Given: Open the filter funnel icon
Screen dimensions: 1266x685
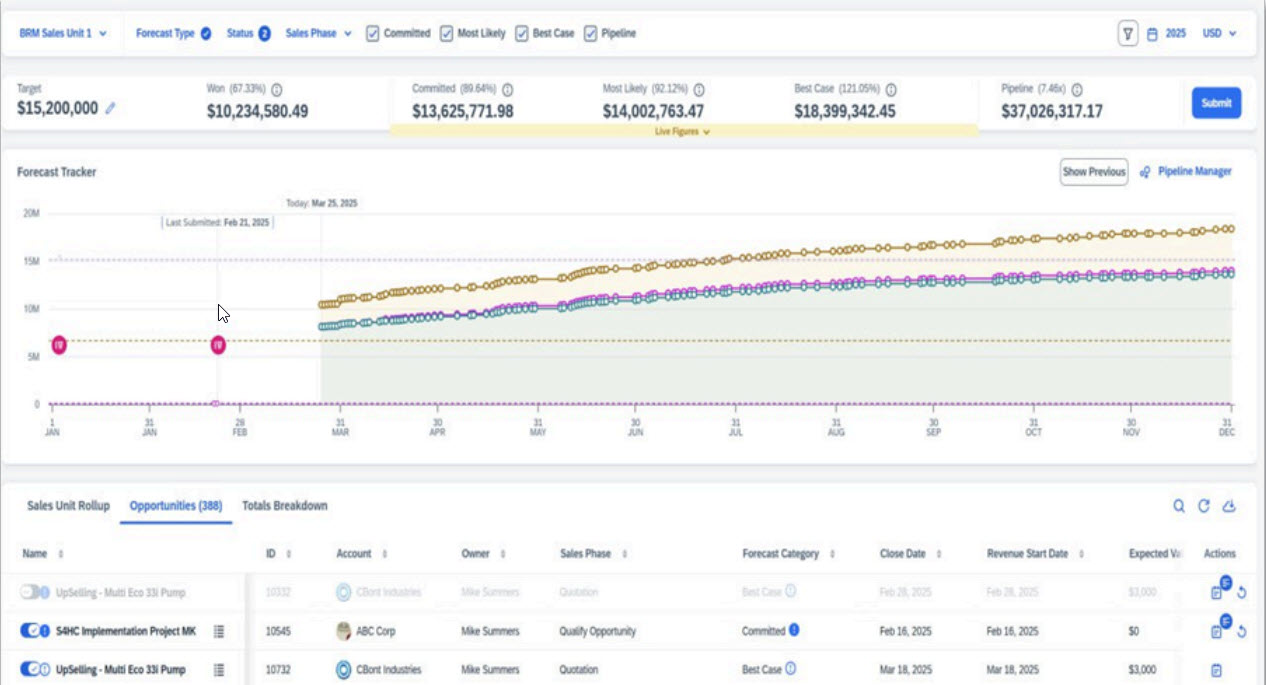Looking at the screenshot, I should (1128, 33).
